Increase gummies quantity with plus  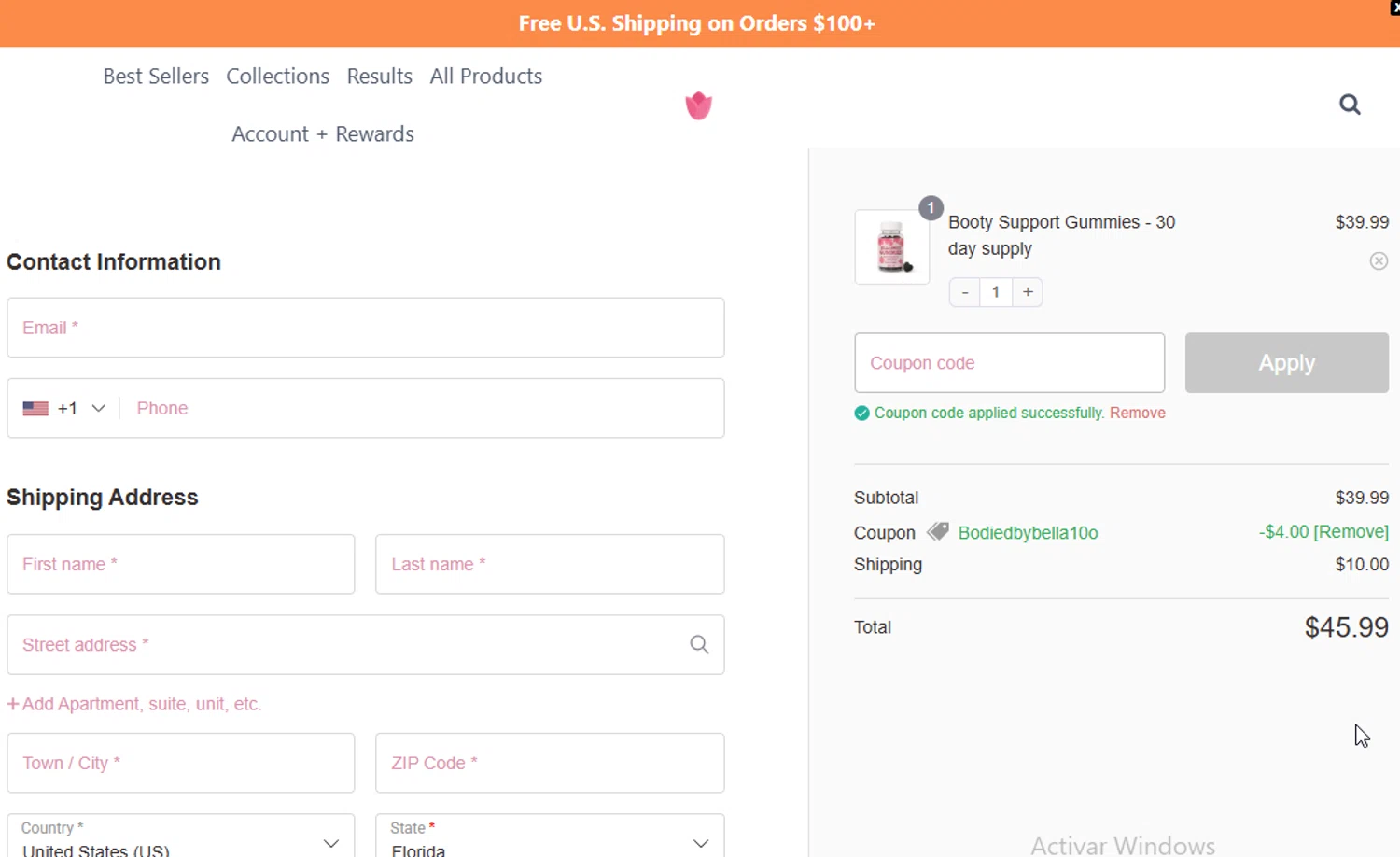coord(1028,292)
